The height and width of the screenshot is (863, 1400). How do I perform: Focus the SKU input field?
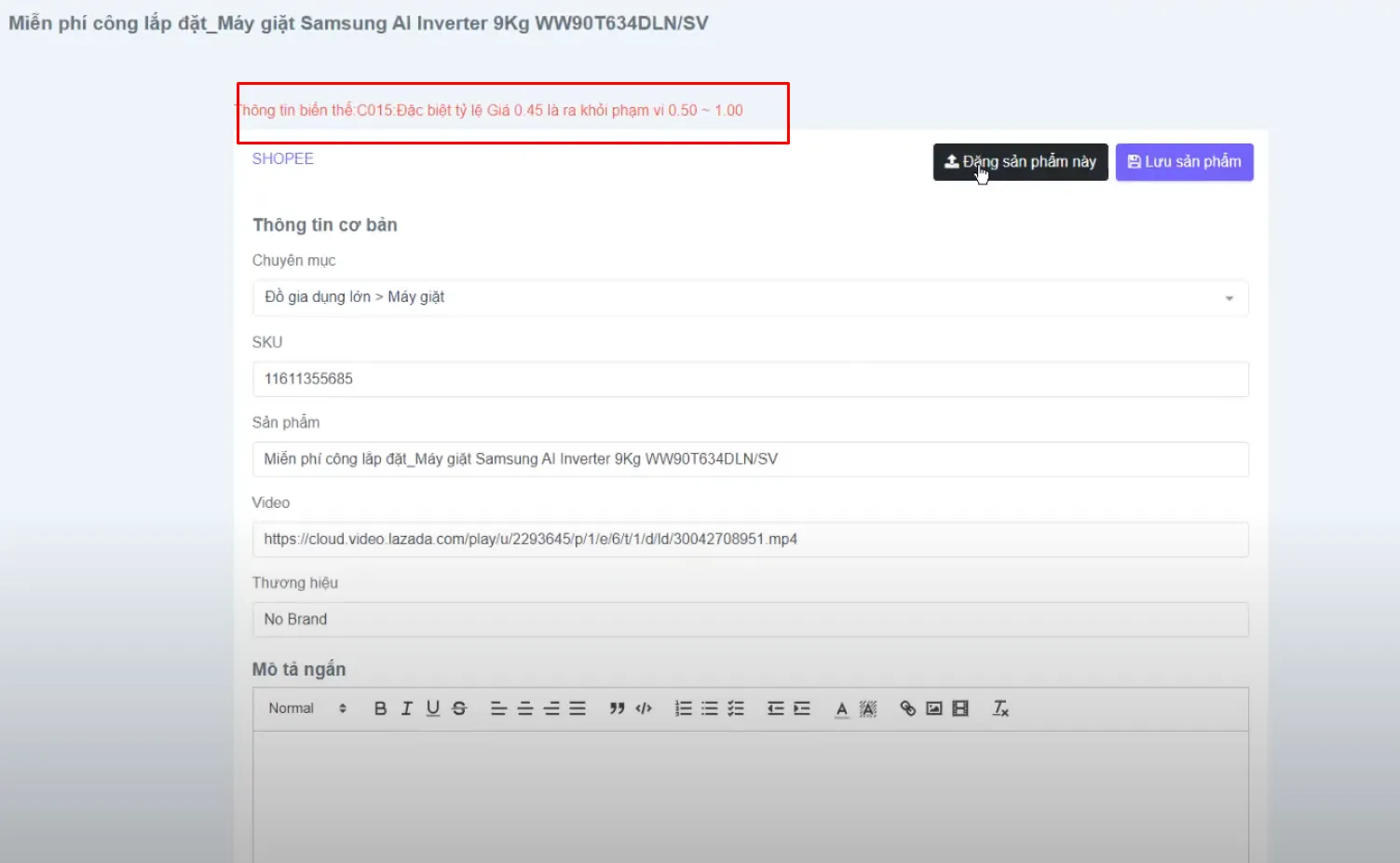point(750,379)
